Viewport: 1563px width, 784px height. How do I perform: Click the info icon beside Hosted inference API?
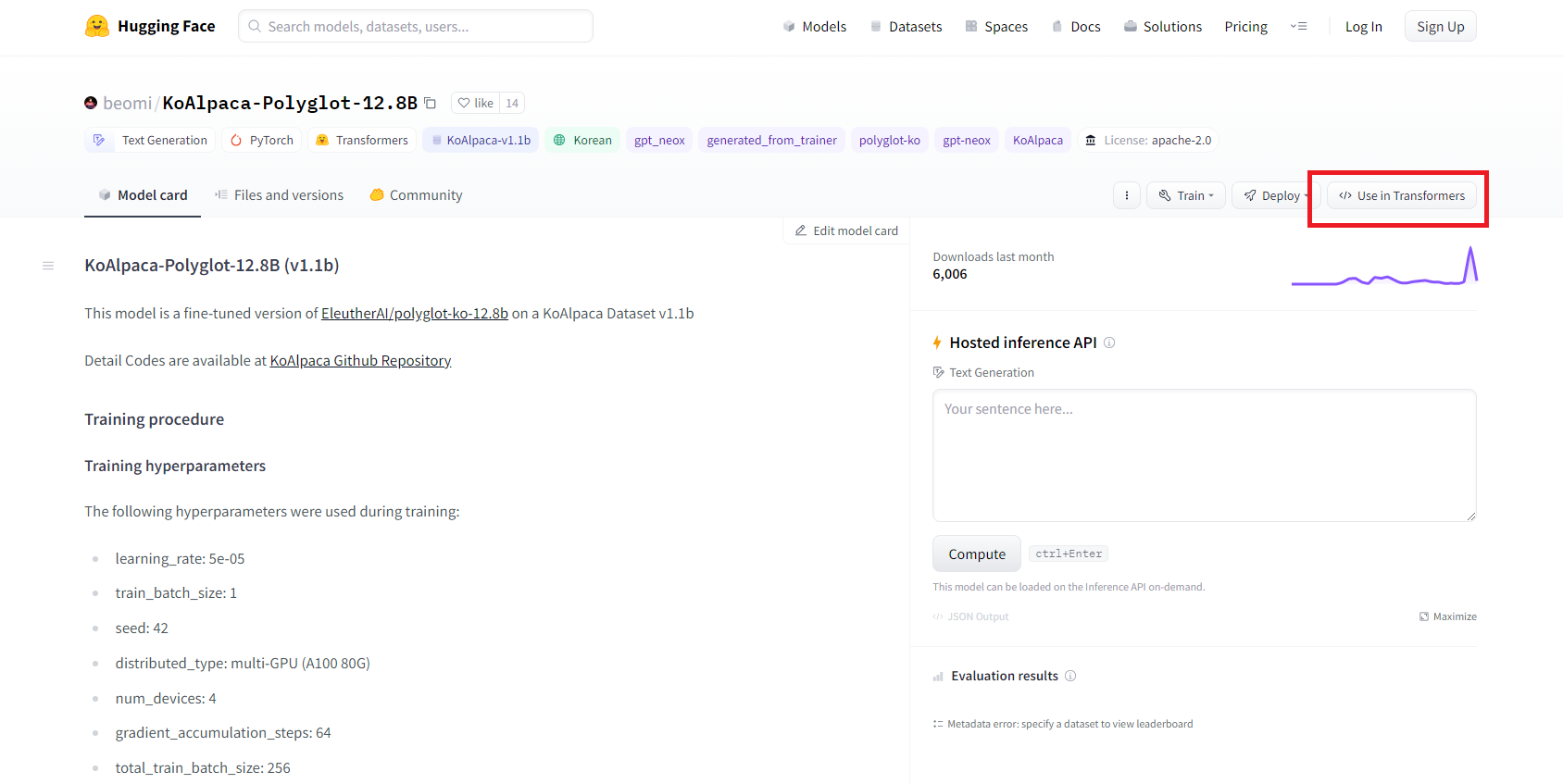pos(1109,342)
